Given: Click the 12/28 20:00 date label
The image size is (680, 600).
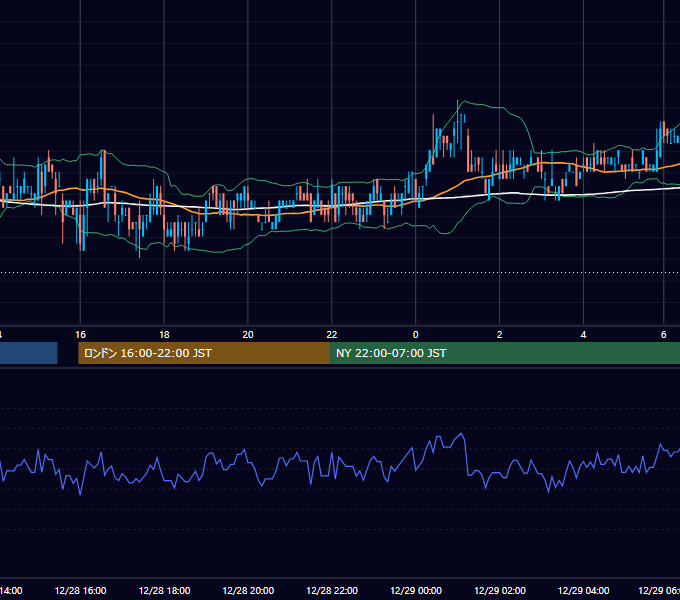Looking at the screenshot, I should coord(248,590).
